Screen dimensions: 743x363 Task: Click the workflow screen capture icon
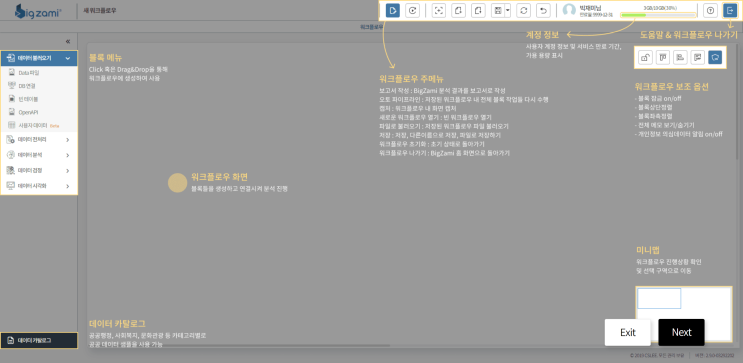tap(439, 10)
